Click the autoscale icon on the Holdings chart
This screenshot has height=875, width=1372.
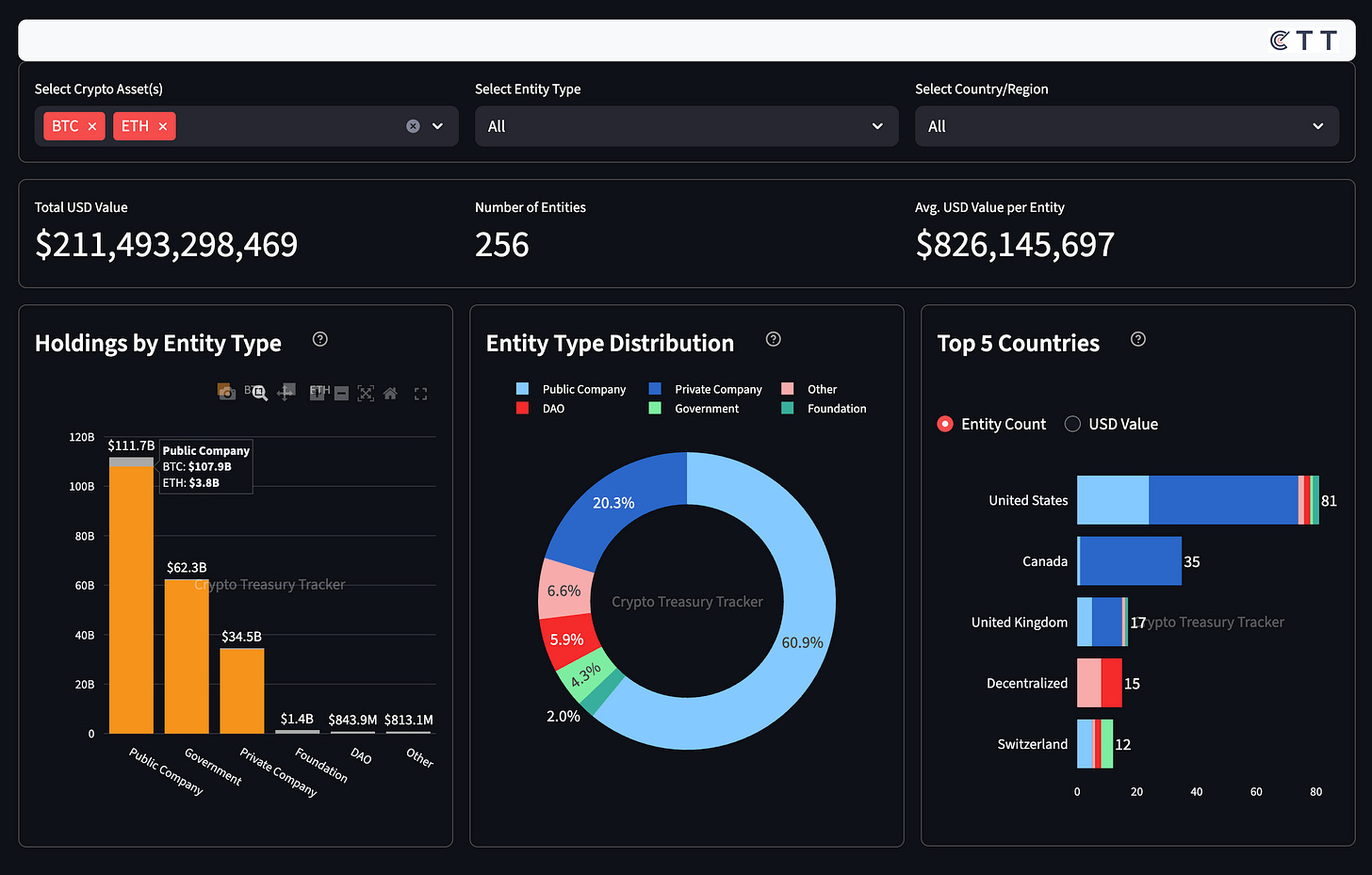(366, 393)
